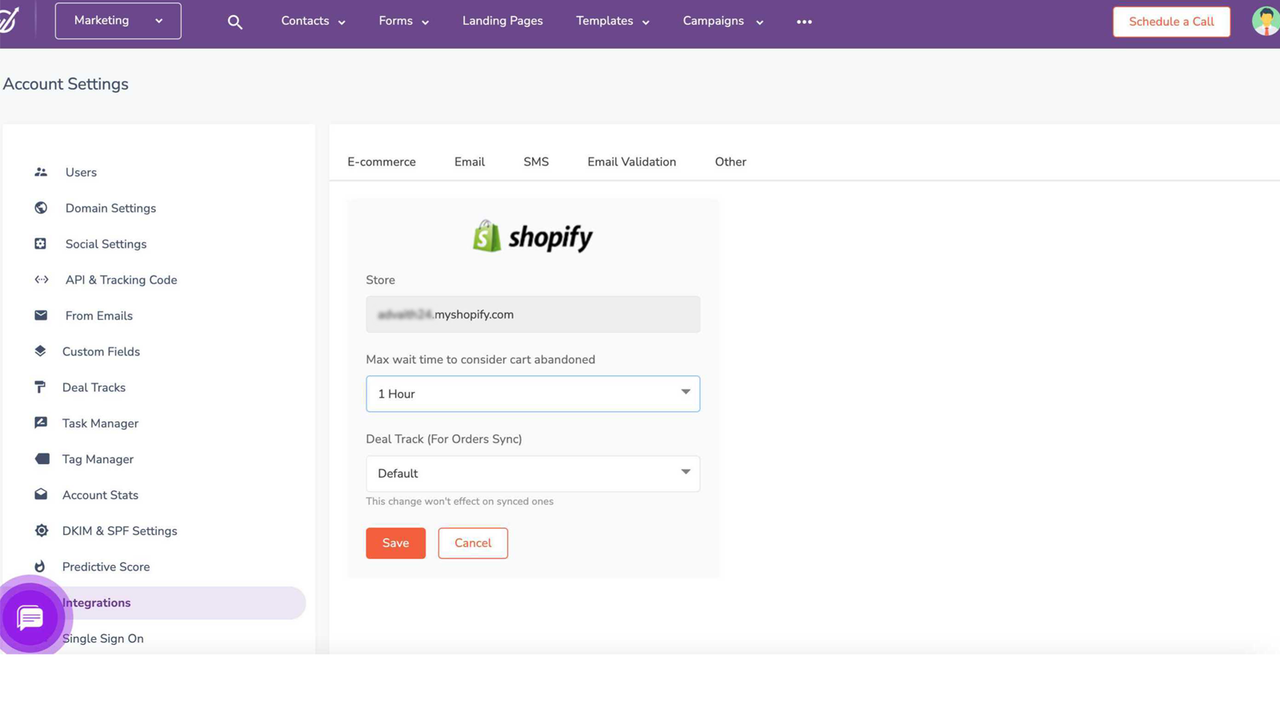1280x720 pixels.
Task: Open From Emails envelope icon
Action: click(x=41, y=315)
